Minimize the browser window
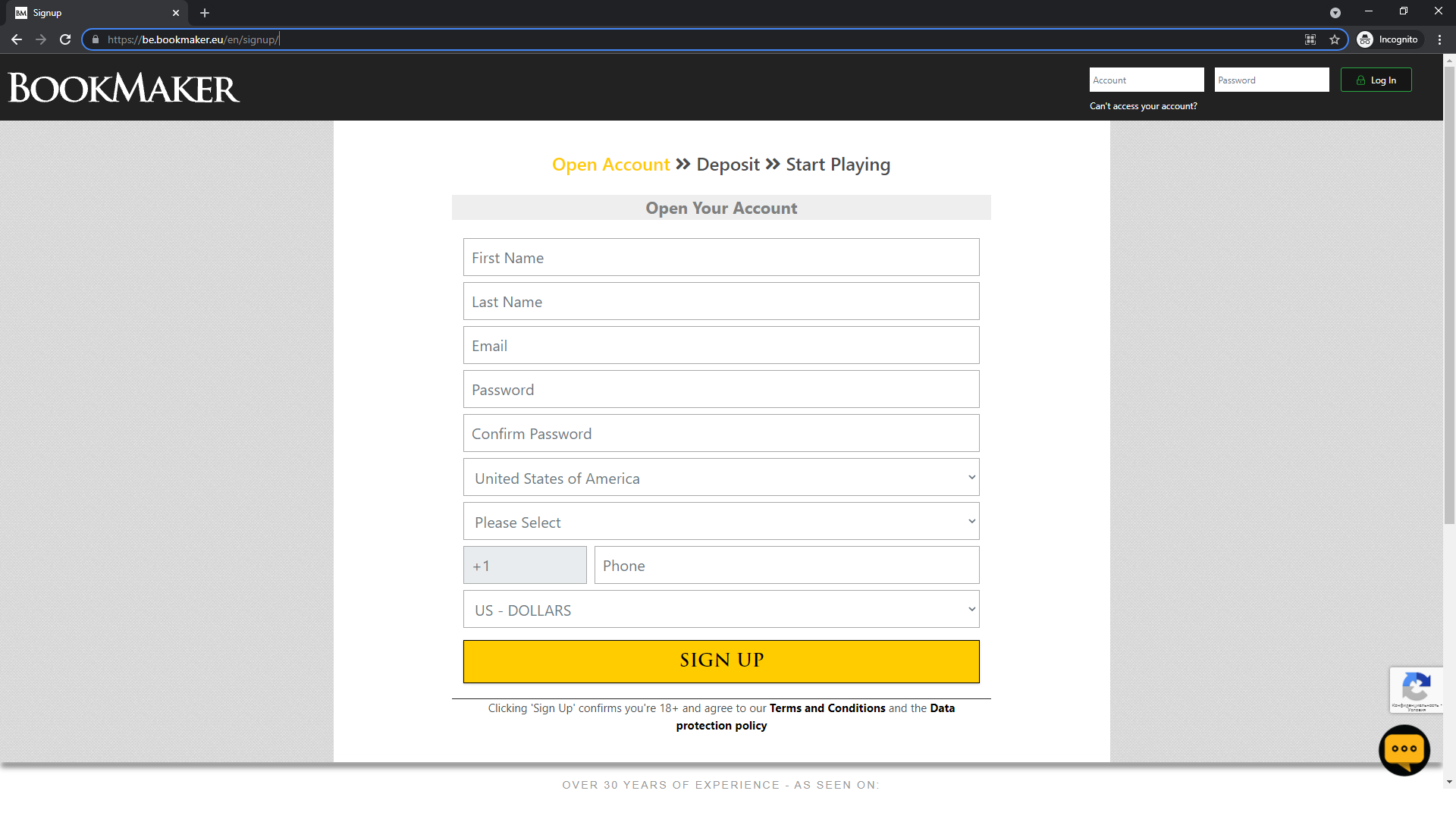 coord(1369,11)
